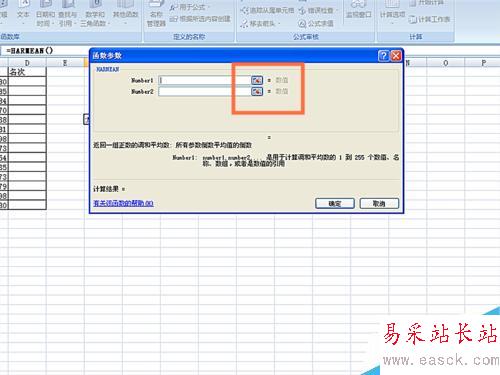
Task: Click inside the Number1 input field
Action: (x=204, y=80)
